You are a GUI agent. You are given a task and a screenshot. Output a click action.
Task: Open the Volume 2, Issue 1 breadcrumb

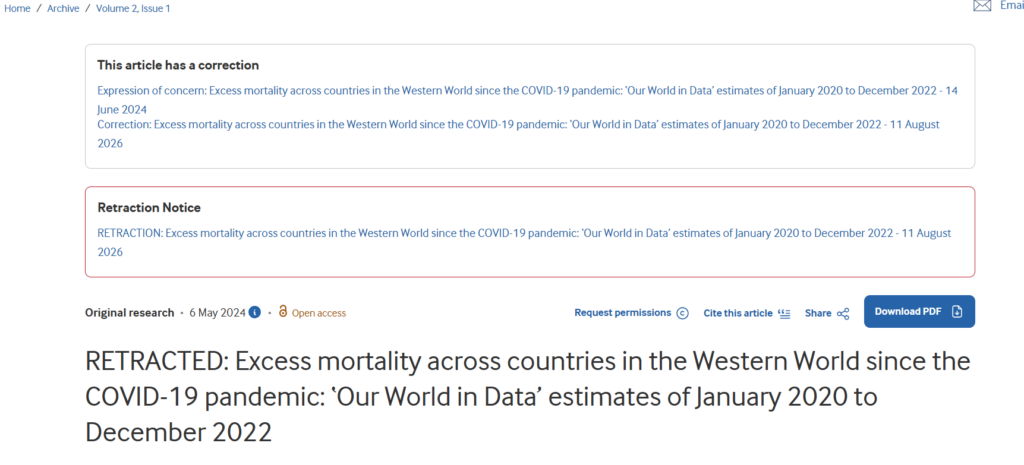[x=133, y=9]
